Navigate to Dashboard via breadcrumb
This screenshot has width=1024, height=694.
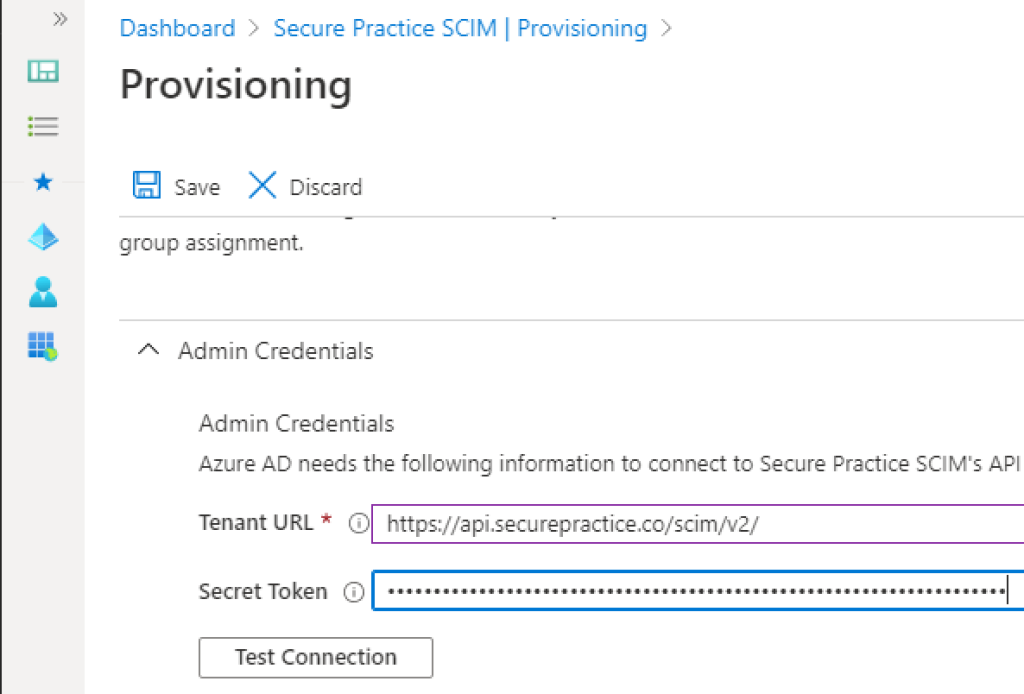point(177,29)
